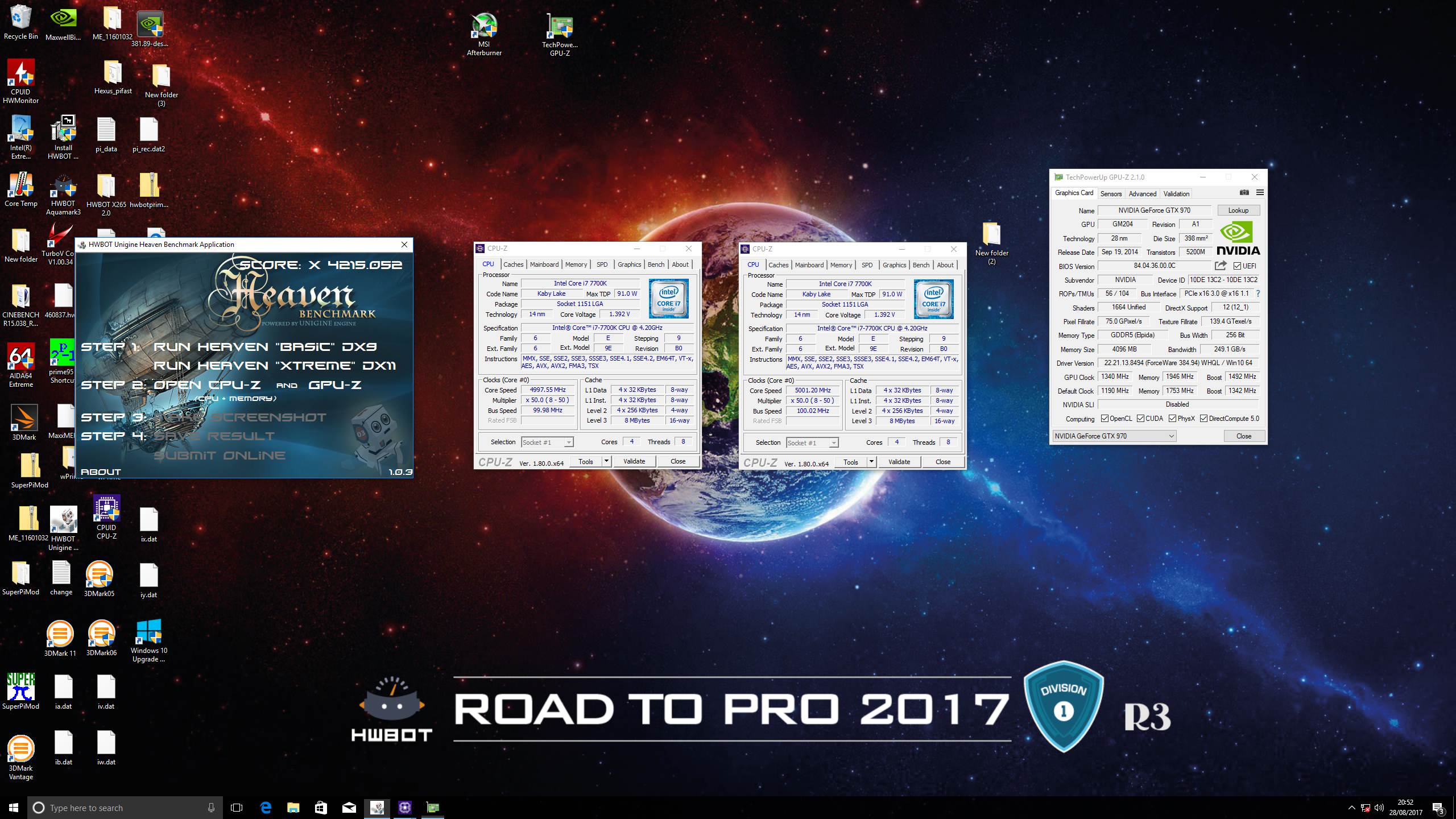Open the 3DMark Vantage desktop icon

coord(20,756)
